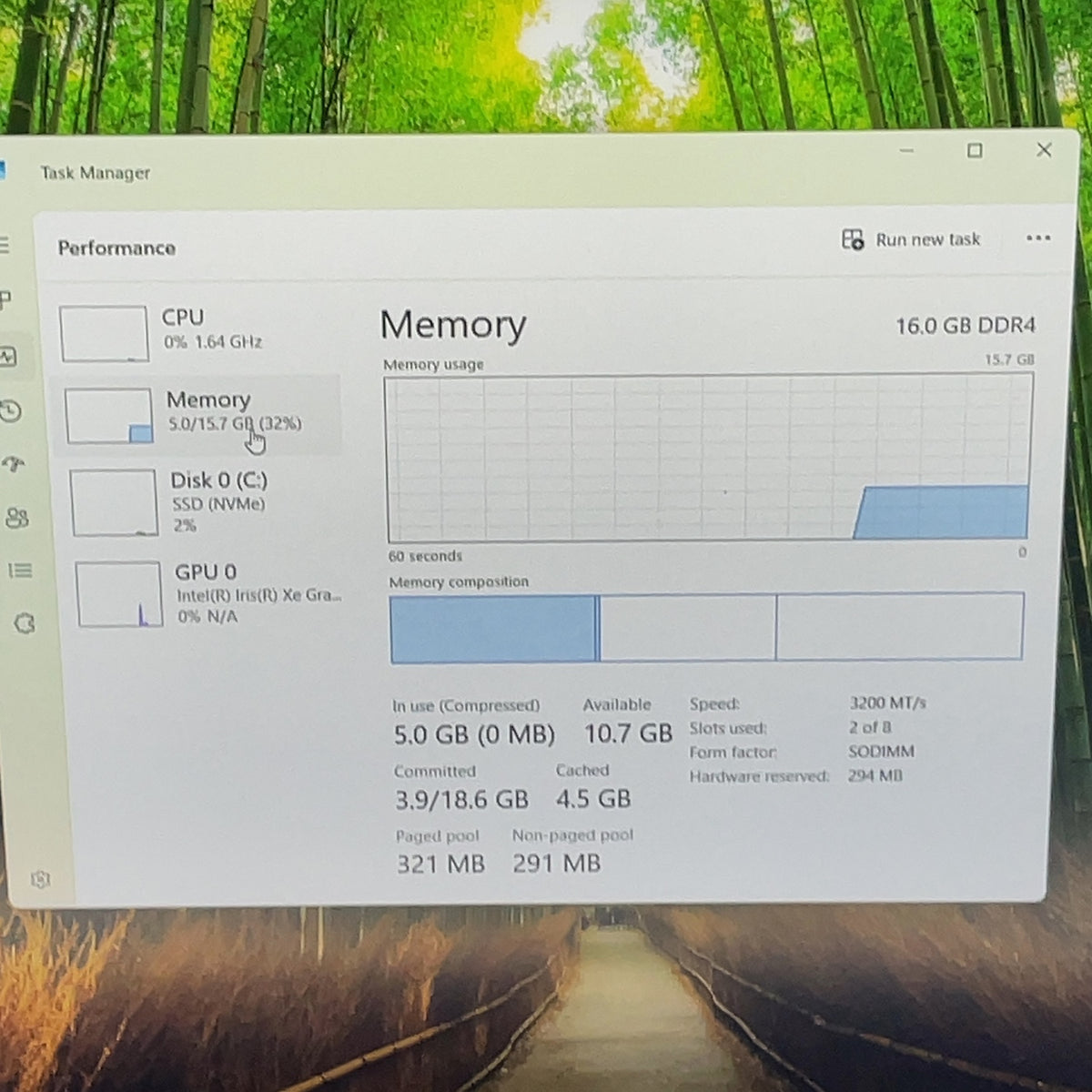Viewport: 1092px width, 1092px height.
Task: Open the App history sidebar icon
Action: [10, 411]
